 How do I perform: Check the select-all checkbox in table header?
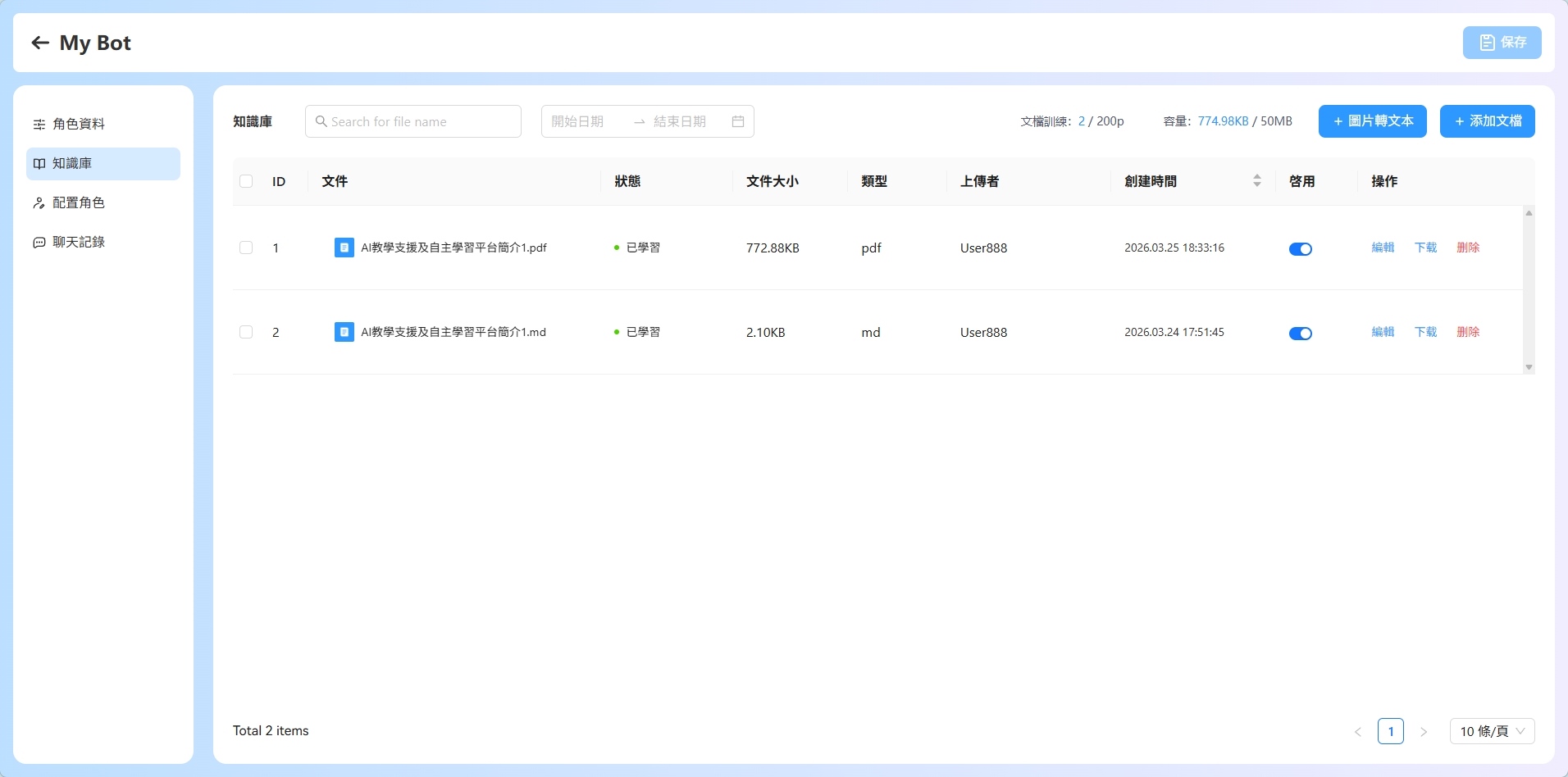click(x=246, y=181)
